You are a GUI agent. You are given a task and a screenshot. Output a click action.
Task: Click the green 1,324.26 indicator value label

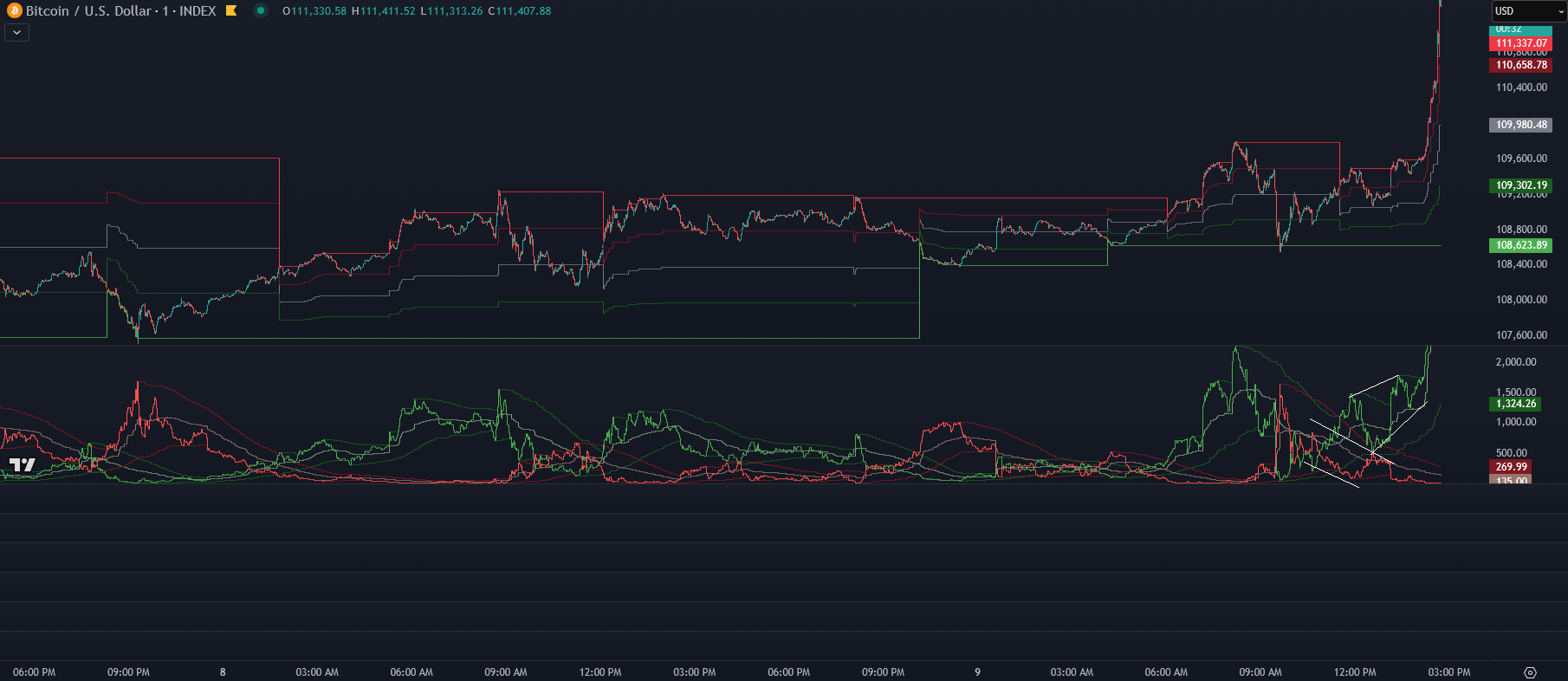(x=1516, y=404)
